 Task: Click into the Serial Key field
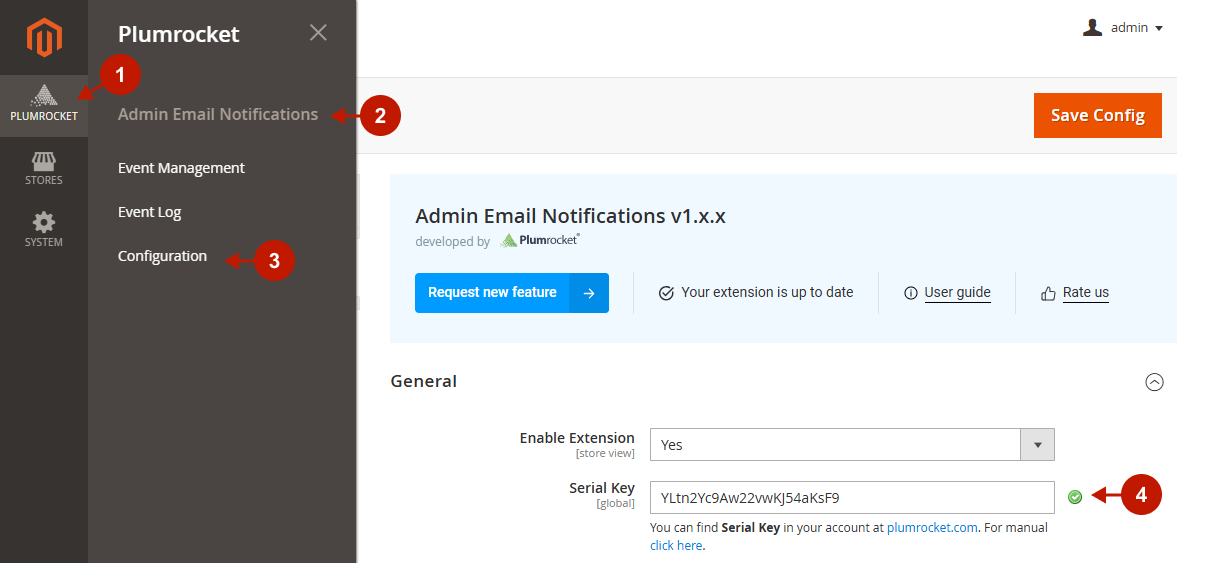click(852, 498)
